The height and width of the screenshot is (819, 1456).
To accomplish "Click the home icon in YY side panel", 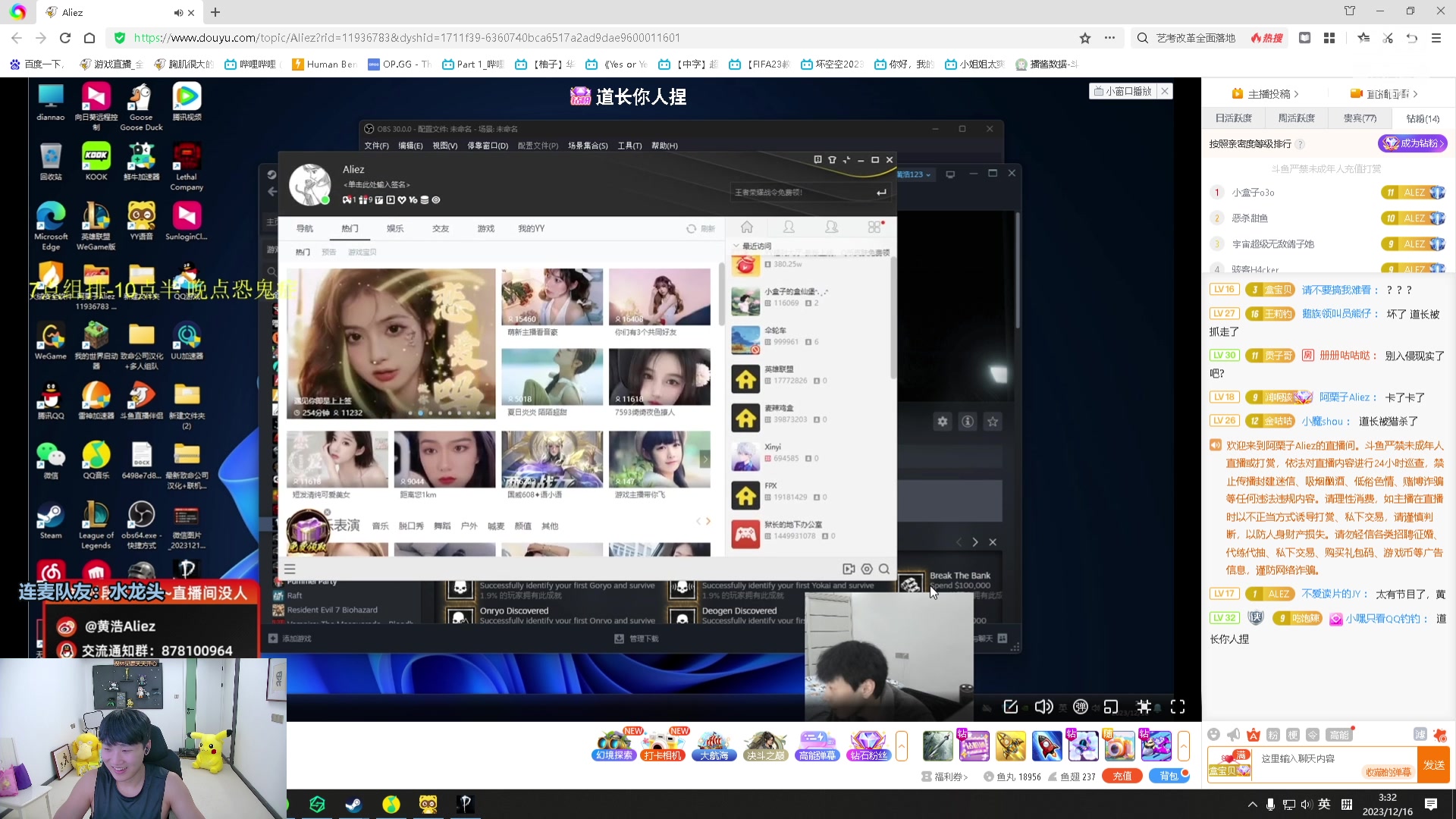I will pyautogui.click(x=747, y=227).
